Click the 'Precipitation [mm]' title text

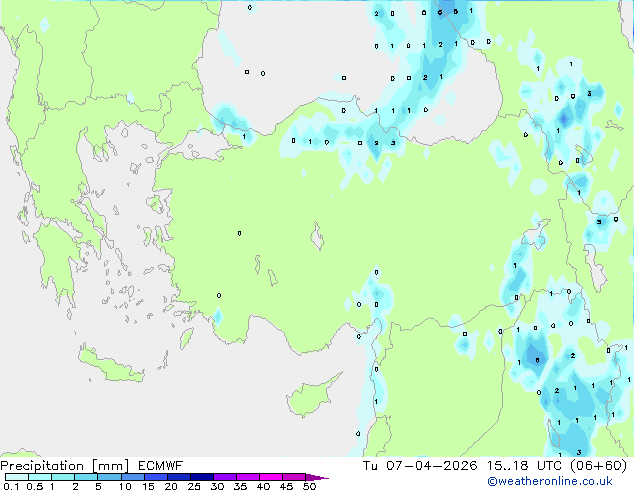click(65, 466)
